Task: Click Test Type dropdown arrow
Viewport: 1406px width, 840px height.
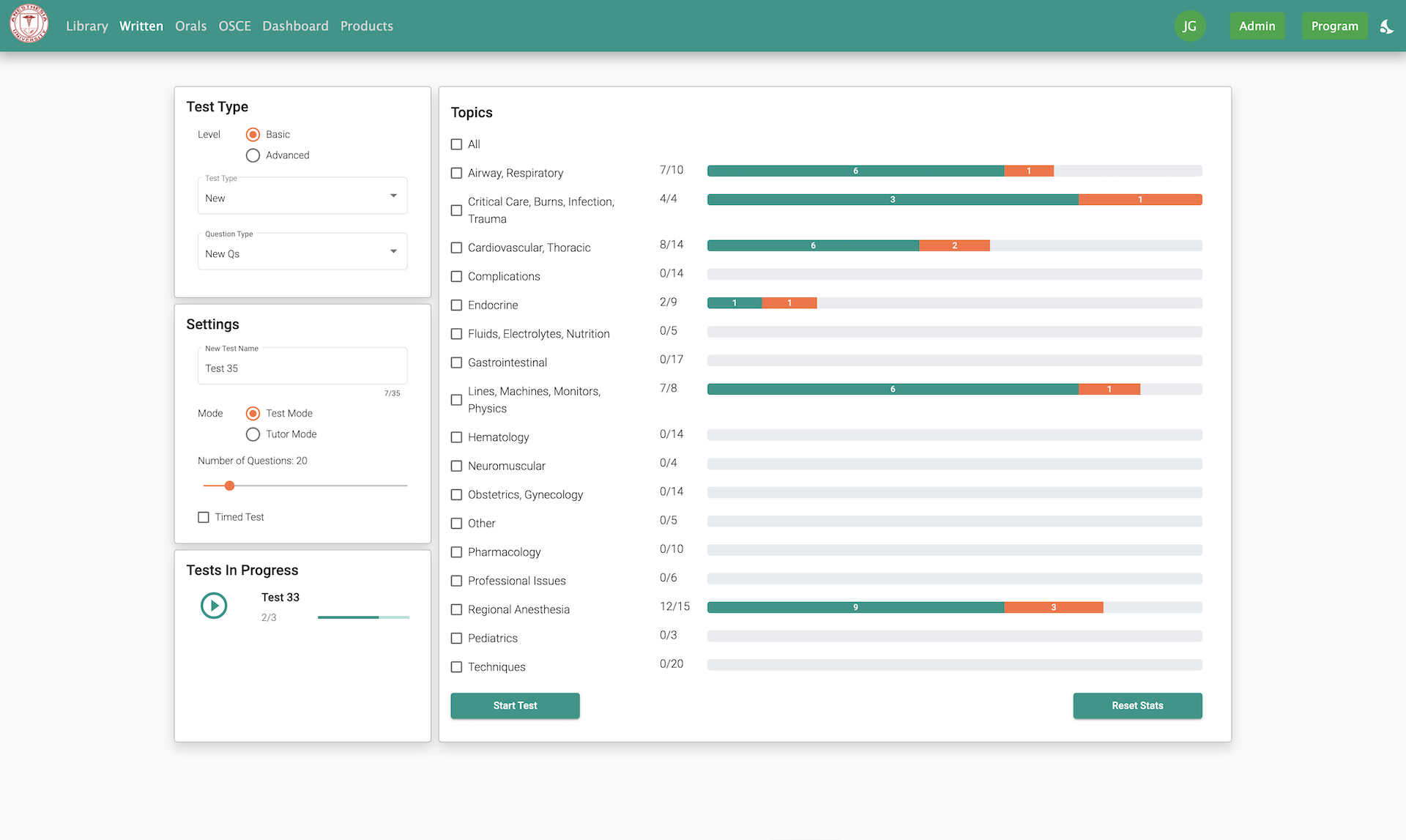Action: 393,196
